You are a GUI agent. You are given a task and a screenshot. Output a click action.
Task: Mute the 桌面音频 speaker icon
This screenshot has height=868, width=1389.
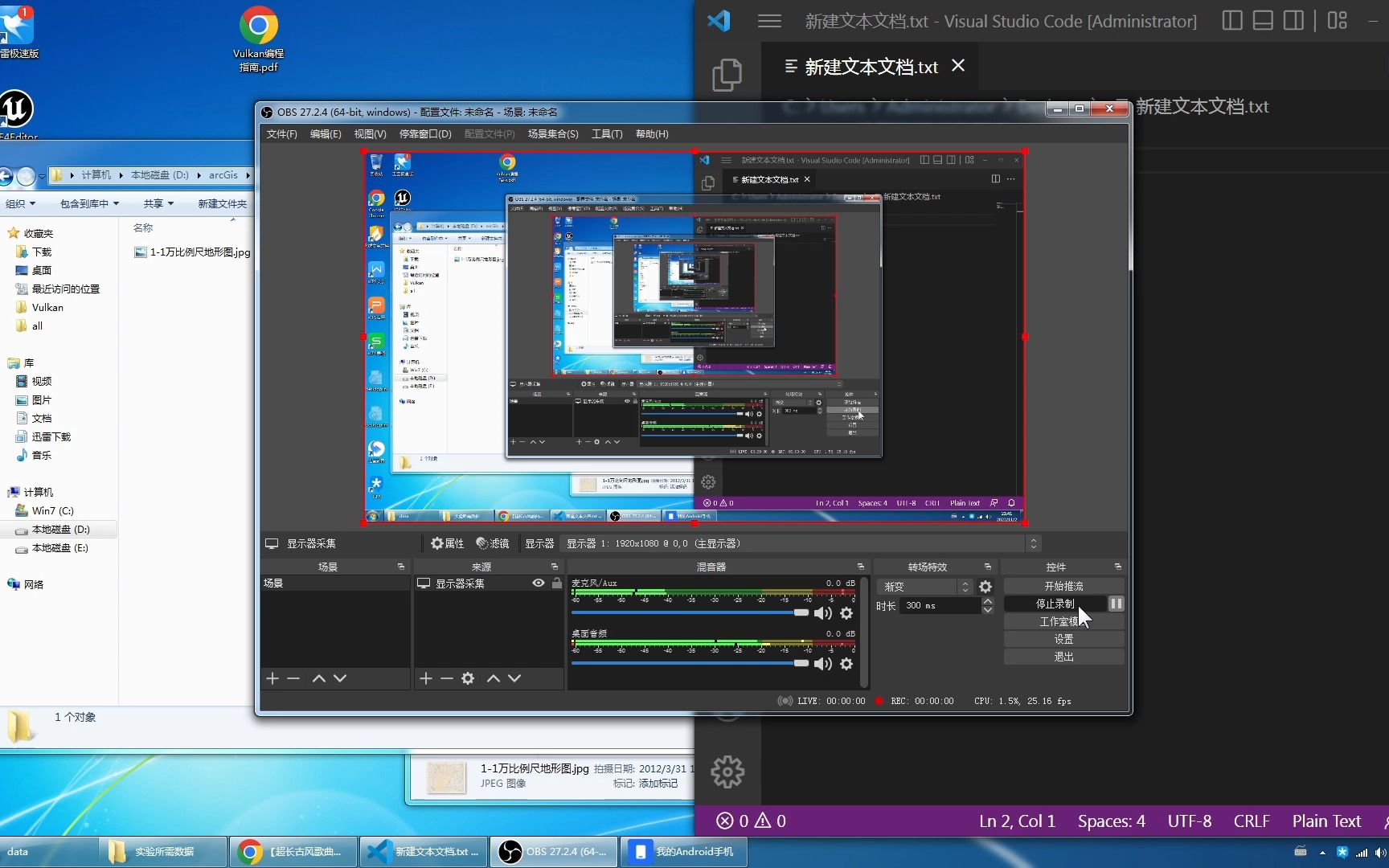pyautogui.click(x=822, y=664)
